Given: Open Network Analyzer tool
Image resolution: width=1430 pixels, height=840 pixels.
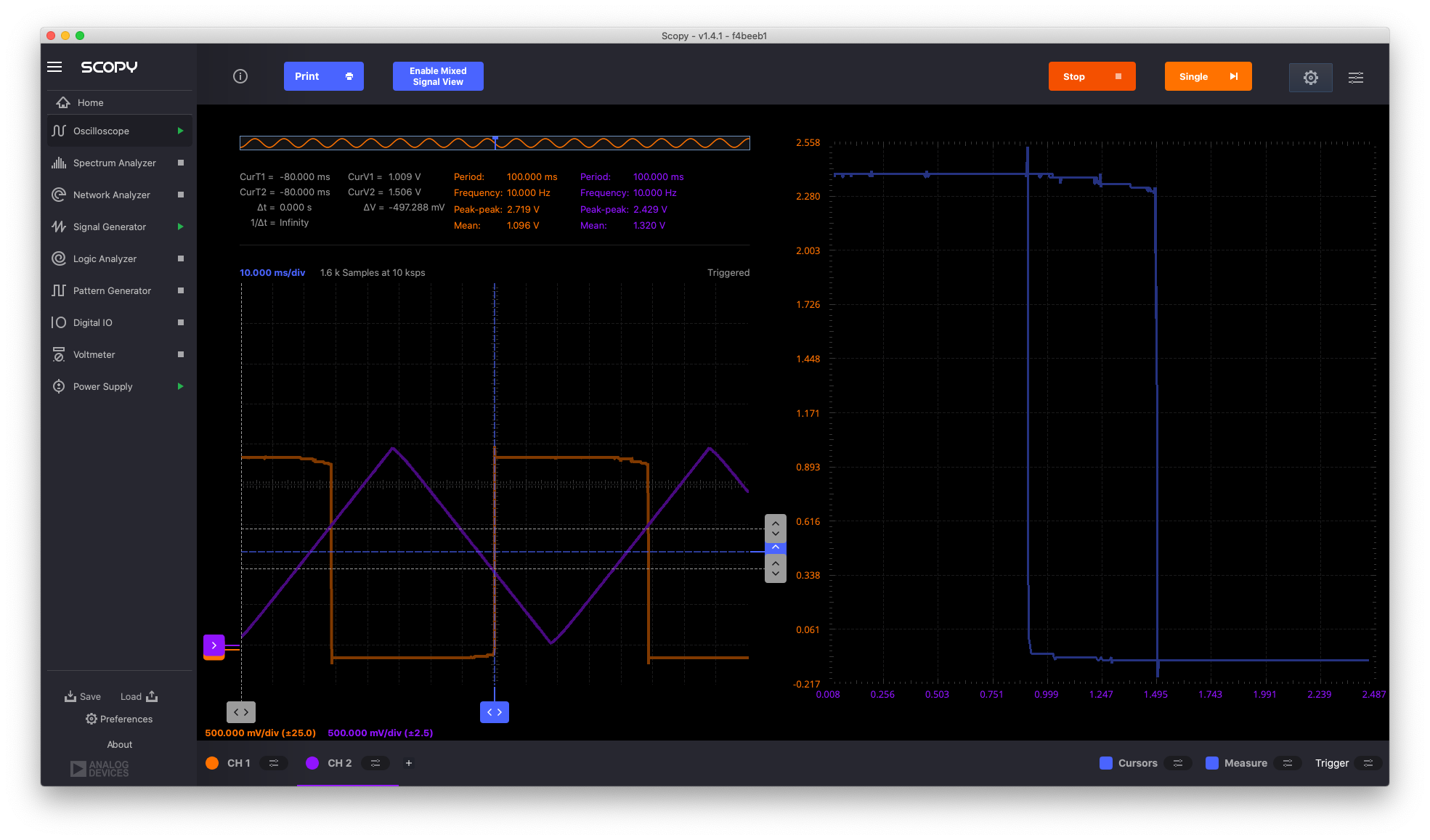Looking at the screenshot, I should [x=119, y=195].
